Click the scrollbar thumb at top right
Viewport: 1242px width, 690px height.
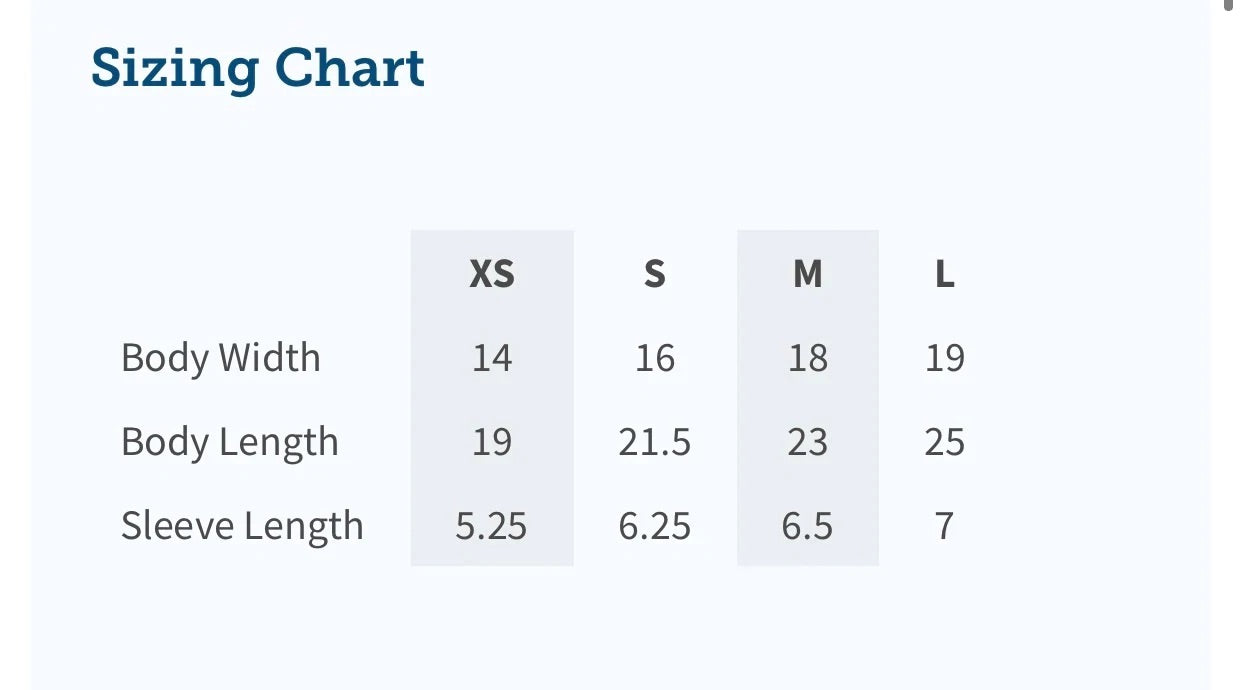point(1228,4)
